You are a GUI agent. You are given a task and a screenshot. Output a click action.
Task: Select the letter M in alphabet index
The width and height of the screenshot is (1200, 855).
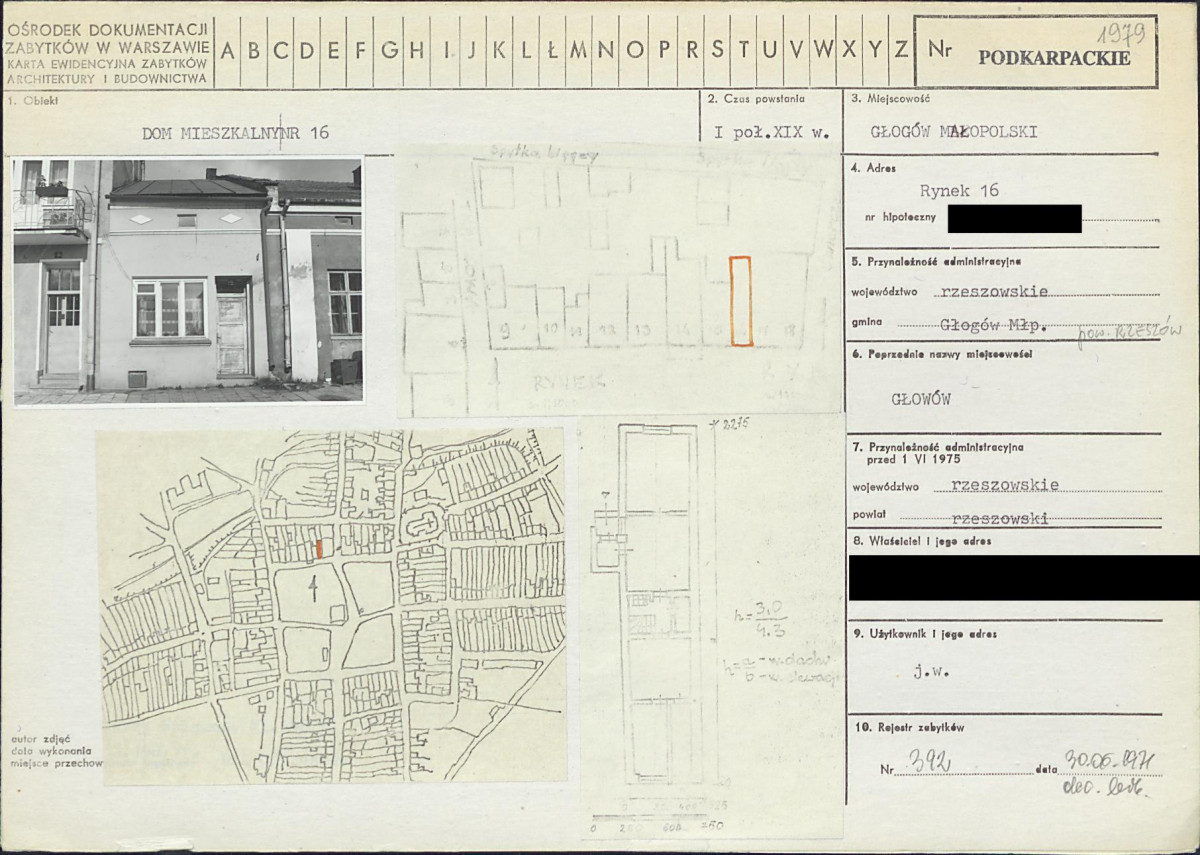[577, 50]
